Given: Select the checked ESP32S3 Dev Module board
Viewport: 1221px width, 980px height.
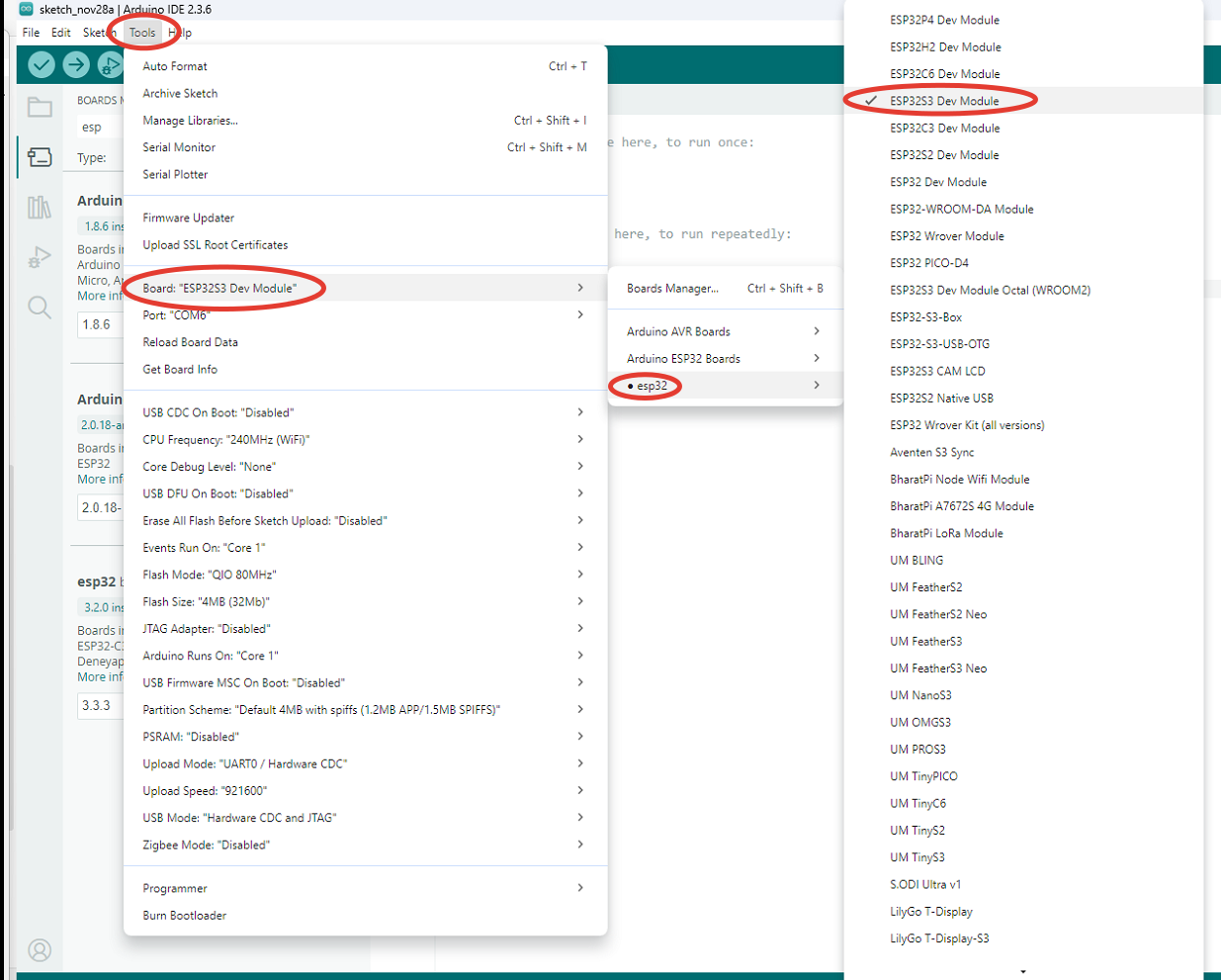Looking at the screenshot, I should click(x=944, y=101).
